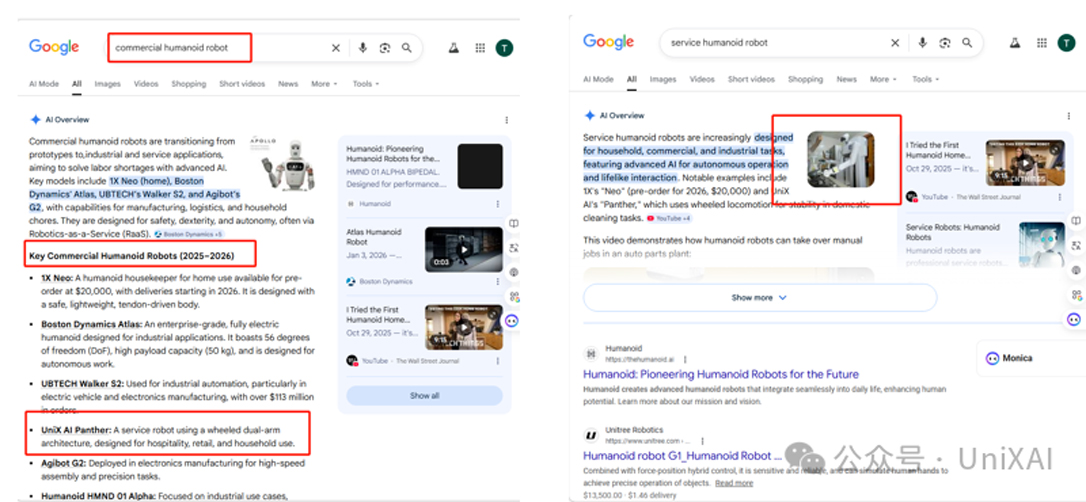The height and width of the screenshot is (502, 1086).
Task: Expand AI Overview with Show more button
Action: click(x=760, y=298)
